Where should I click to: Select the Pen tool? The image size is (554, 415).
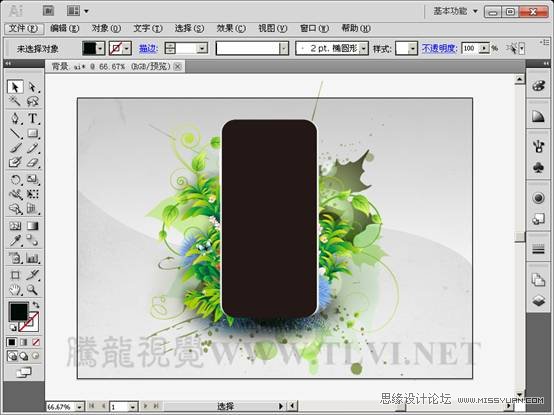click(15, 118)
